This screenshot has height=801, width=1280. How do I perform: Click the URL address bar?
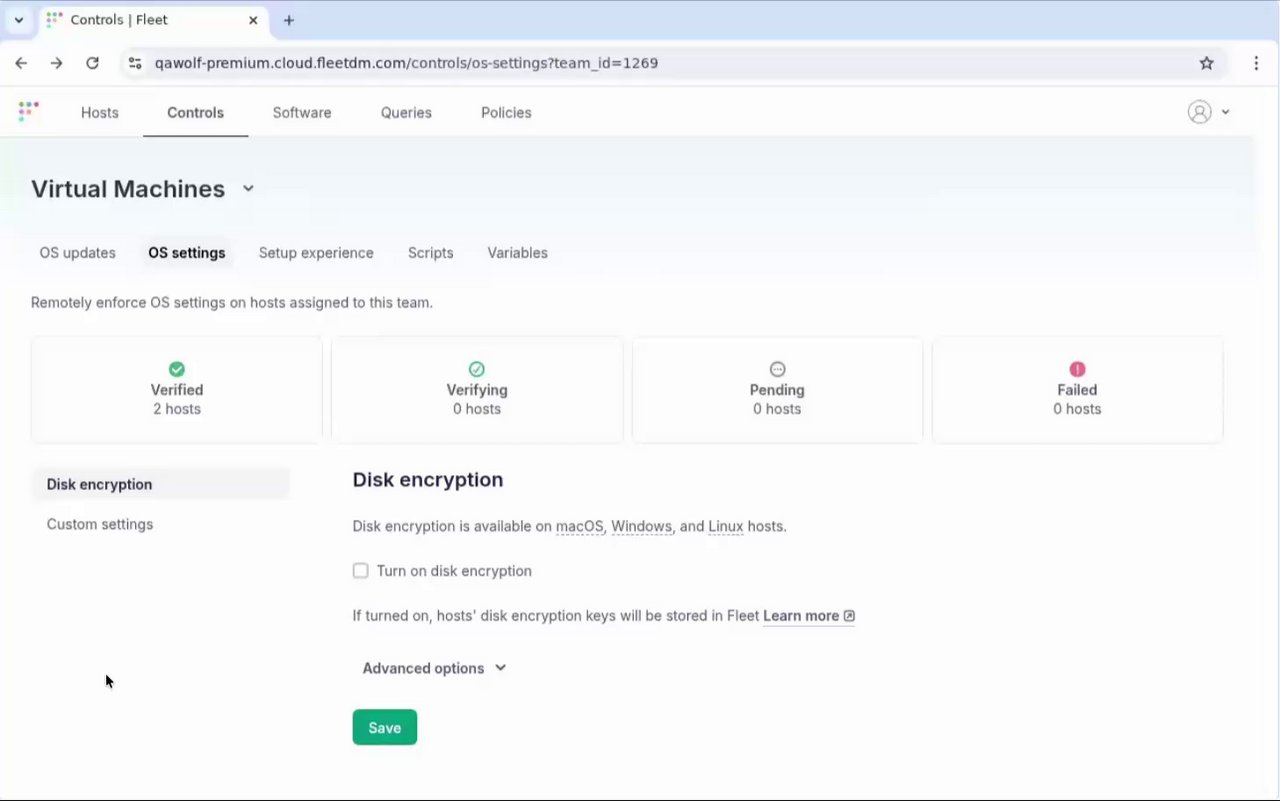(660, 63)
